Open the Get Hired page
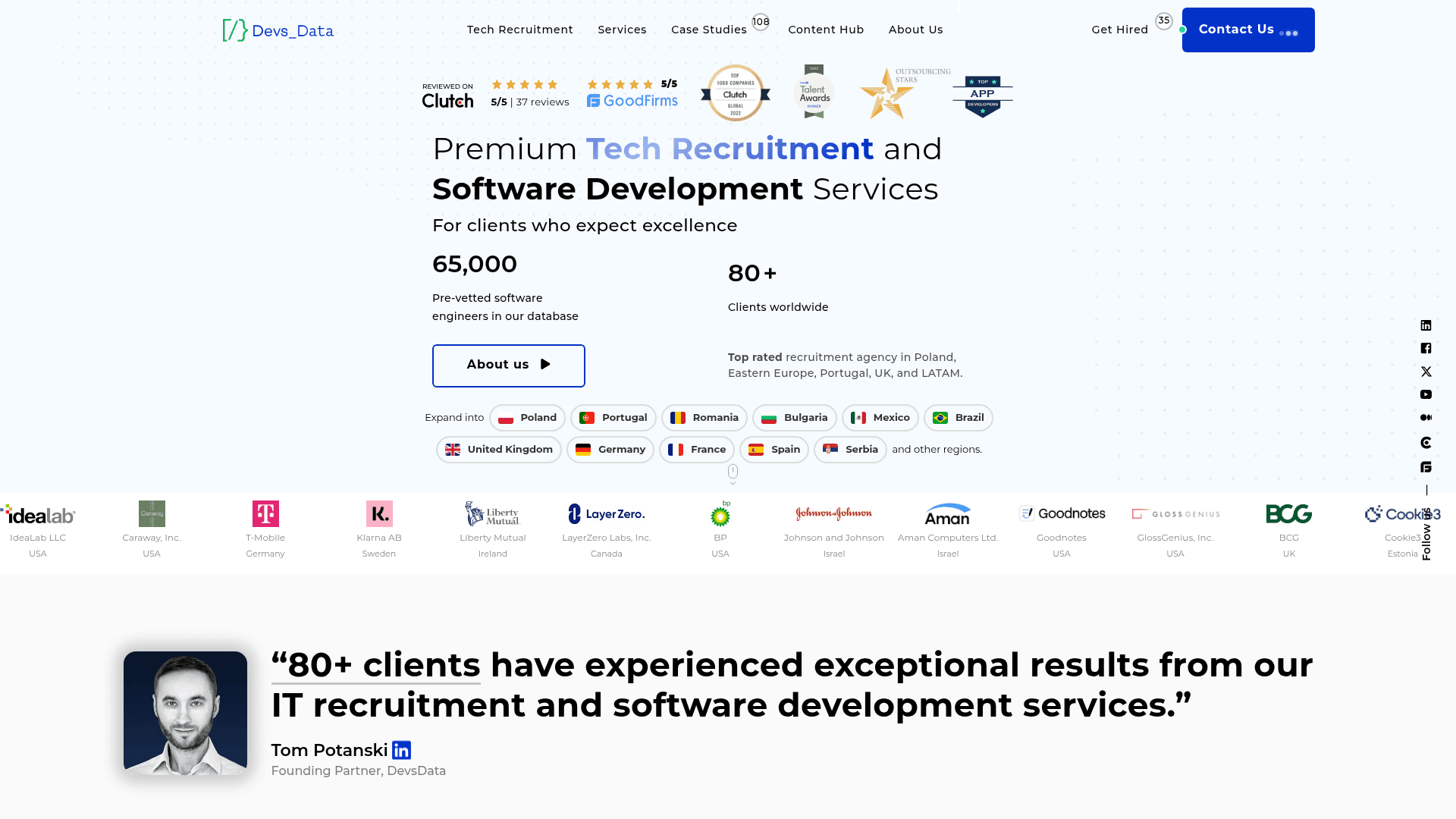1456x819 pixels. (x=1119, y=30)
